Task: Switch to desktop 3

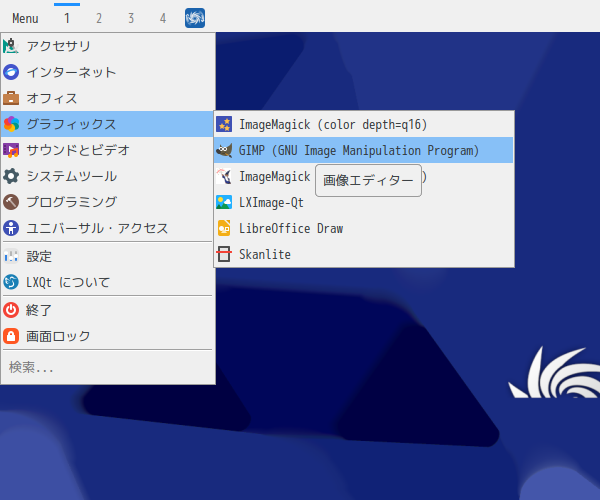Action: (x=131, y=18)
